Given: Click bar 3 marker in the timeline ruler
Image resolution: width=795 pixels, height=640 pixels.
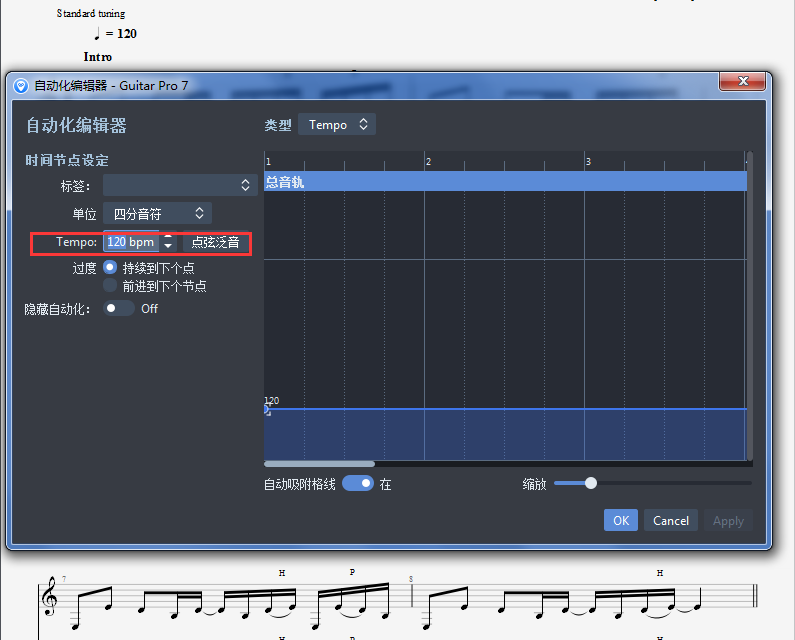Looking at the screenshot, I should pyautogui.click(x=588, y=162).
